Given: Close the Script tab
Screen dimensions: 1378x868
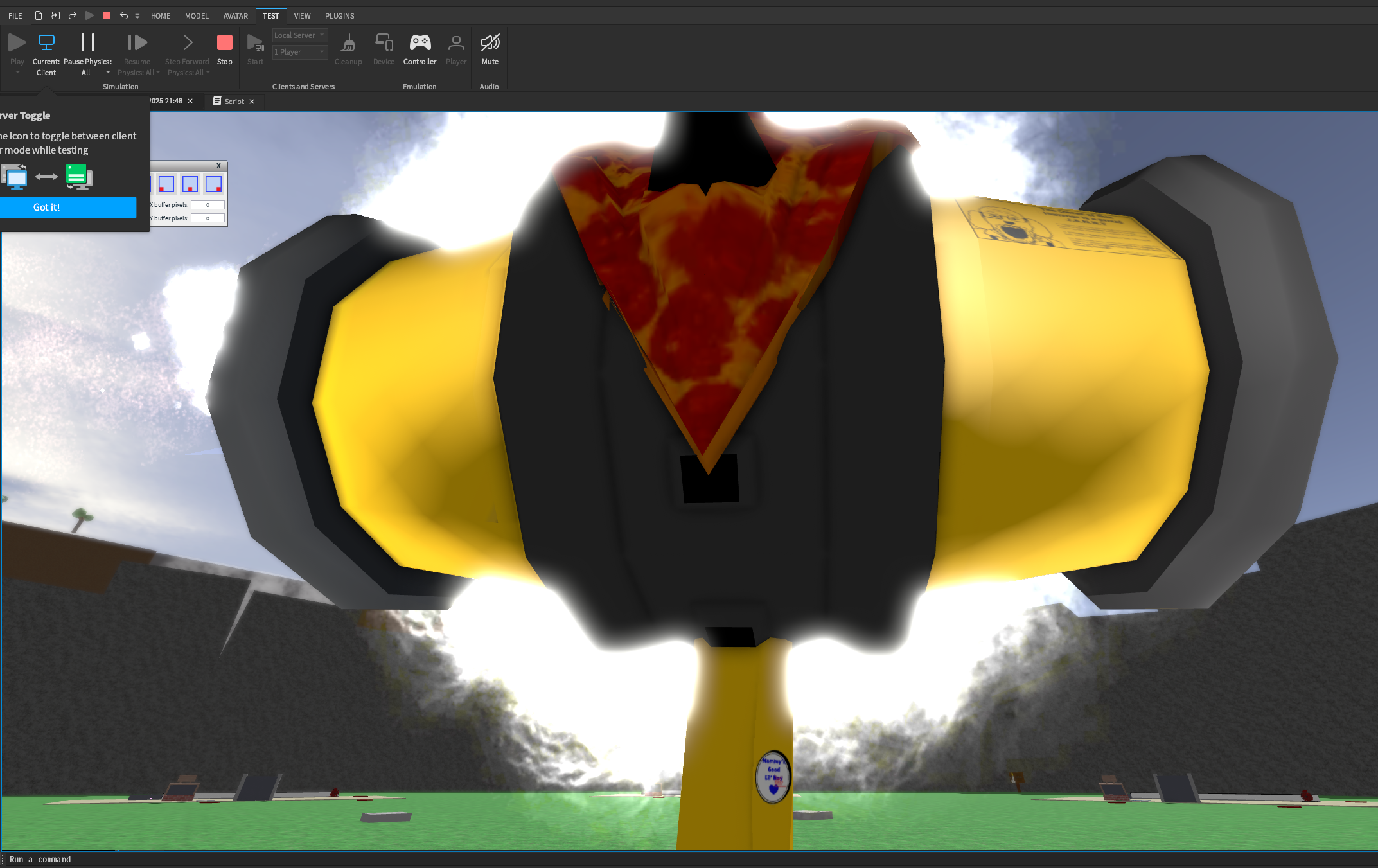Looking at the screenshot, I should [252, 102].
